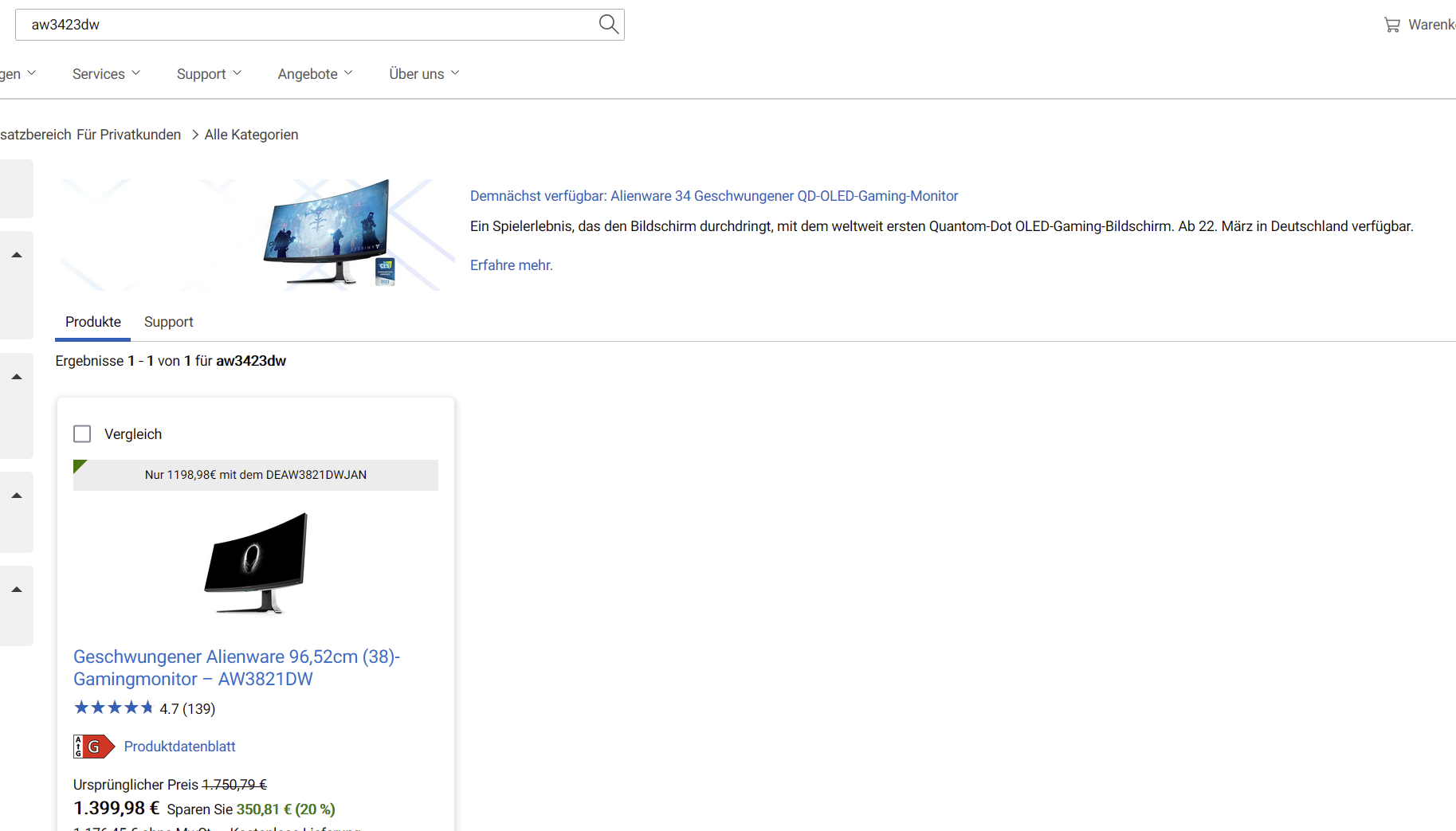The height and width of the screenshot is (831, 1456).
Task: Click the original price 1.750,79 €
Action: tap(234, 785)
